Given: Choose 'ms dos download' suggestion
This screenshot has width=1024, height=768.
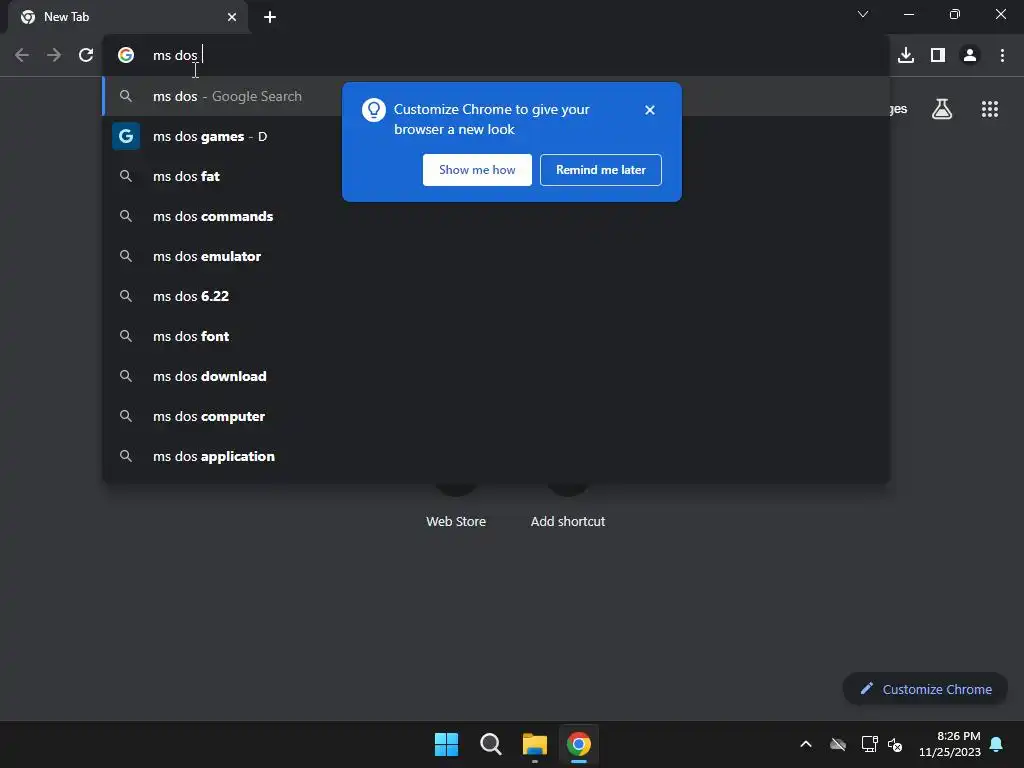Looking at the screenshot, I should tap(496, 376).
